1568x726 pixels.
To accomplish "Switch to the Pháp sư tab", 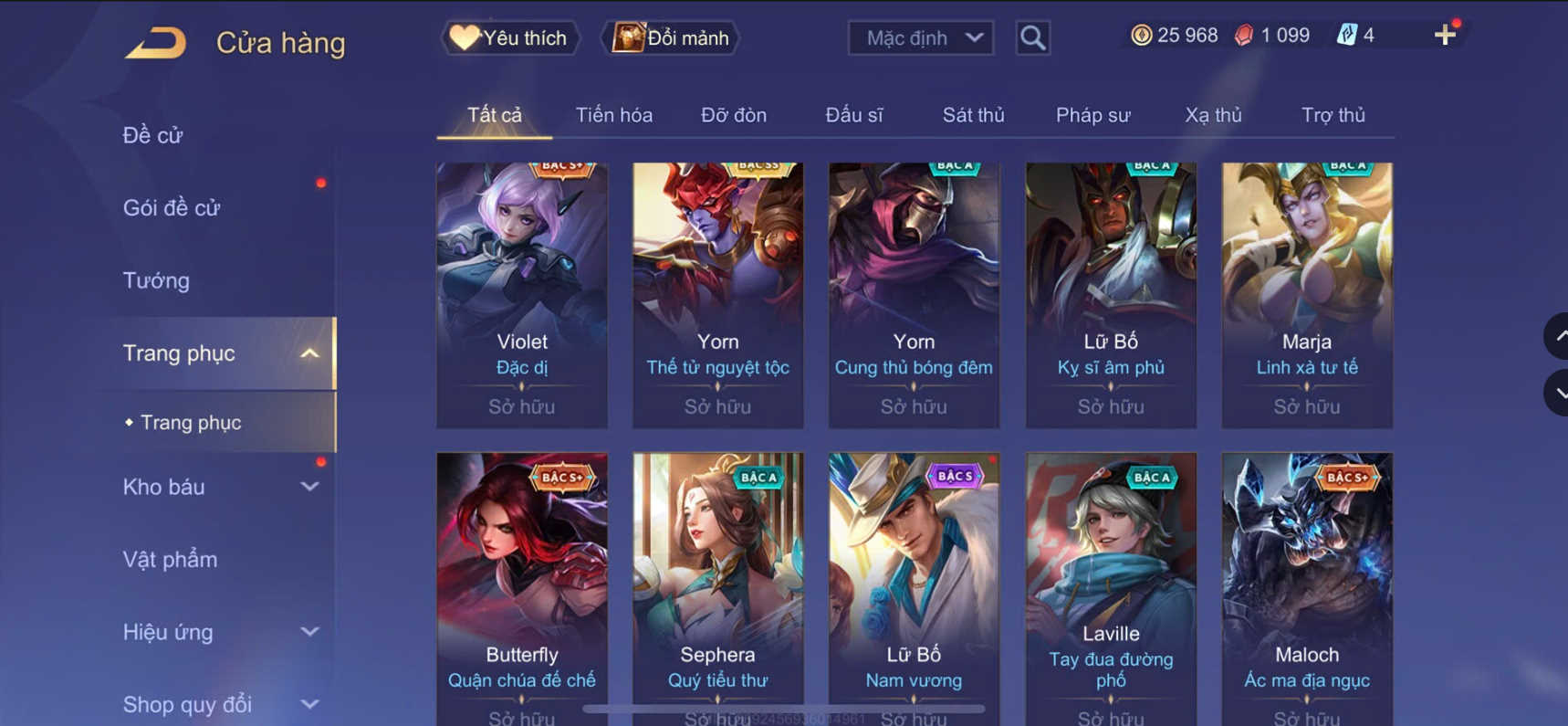I will [x=1092, y=115].
